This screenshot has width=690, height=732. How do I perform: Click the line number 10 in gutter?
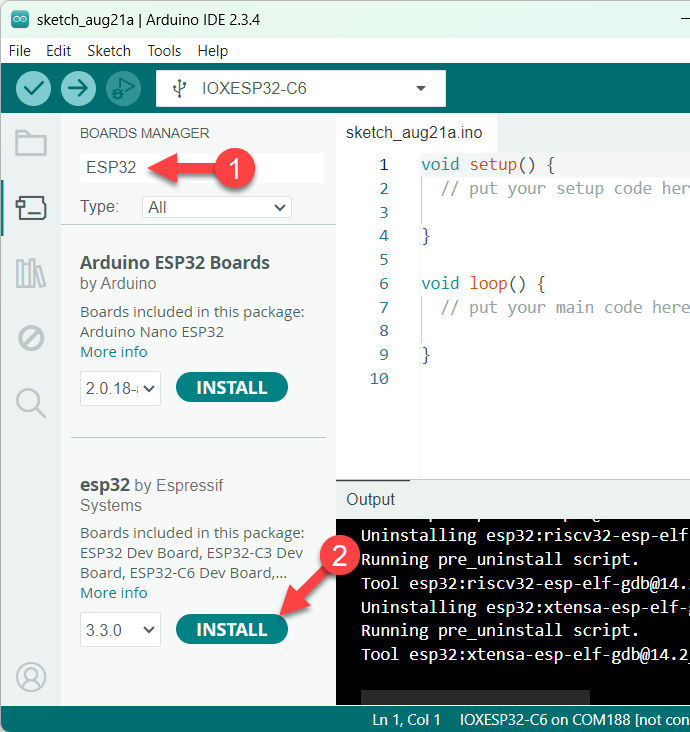379,379
